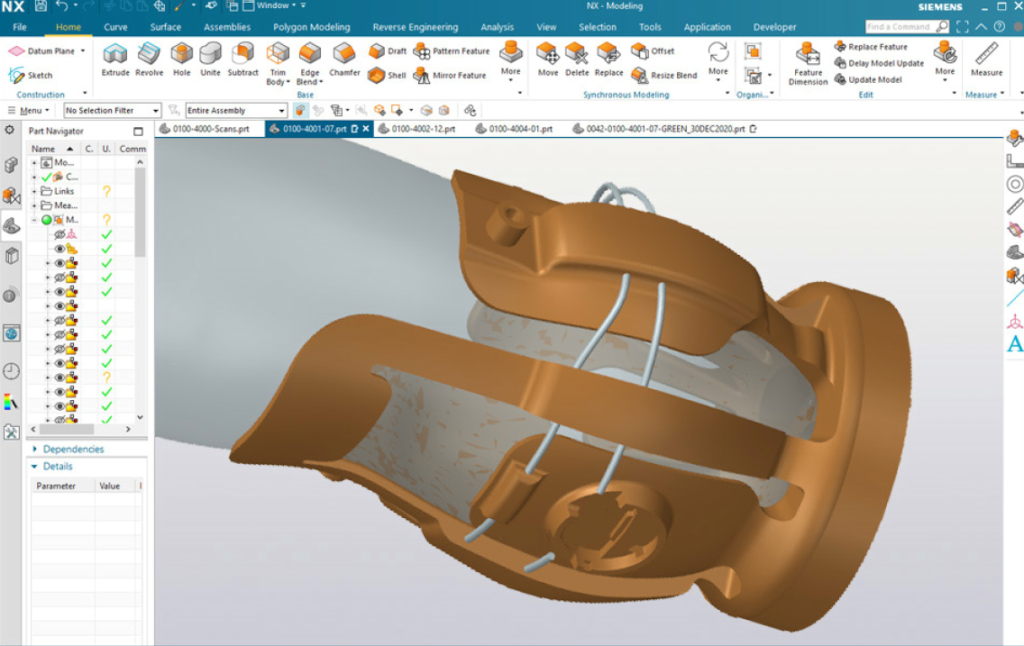
Task: Show the hidden datum item via its crossed-eye icon
Action: click(60, 234)
